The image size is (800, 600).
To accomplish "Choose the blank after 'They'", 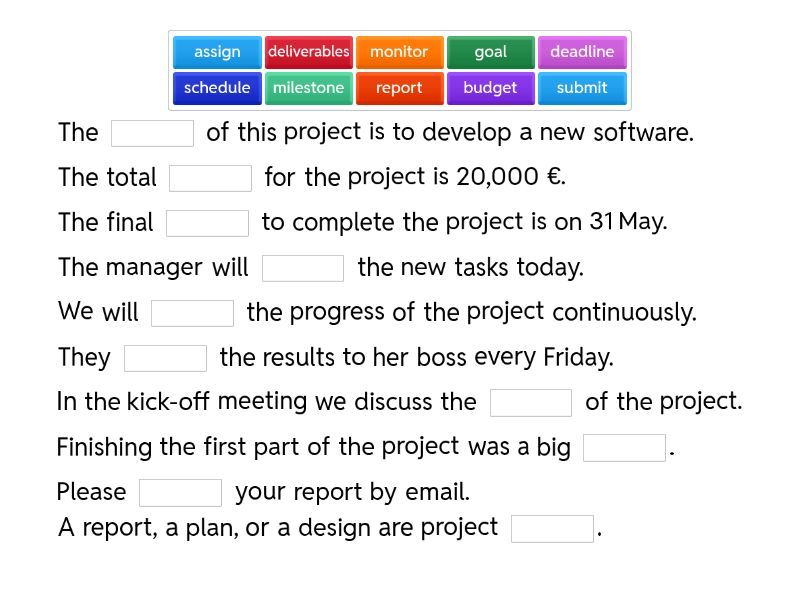I will pyautogui.click(x=165, y=358).
